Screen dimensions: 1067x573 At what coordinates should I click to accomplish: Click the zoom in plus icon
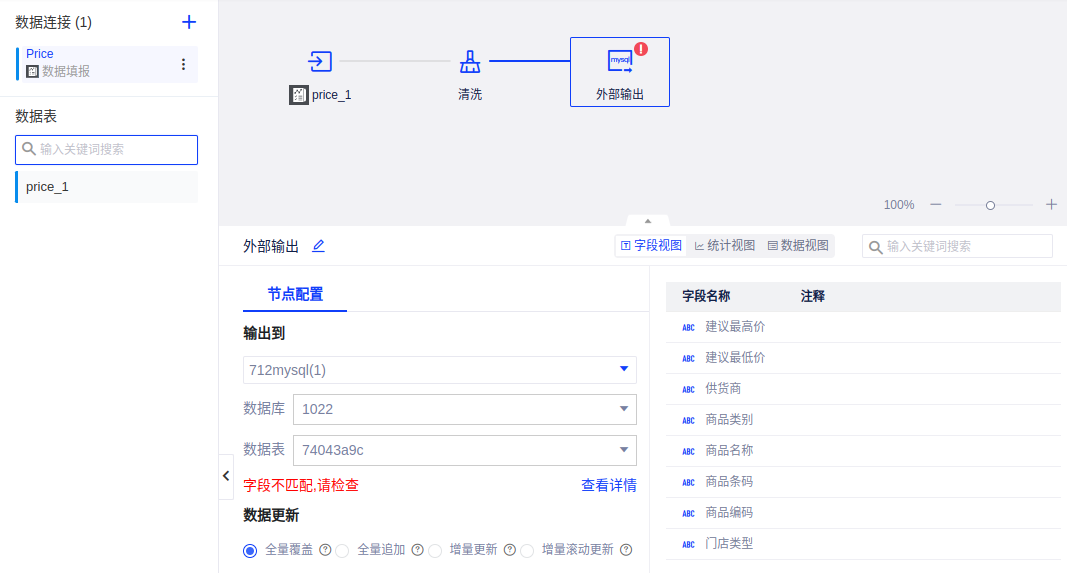(1051, 204)
